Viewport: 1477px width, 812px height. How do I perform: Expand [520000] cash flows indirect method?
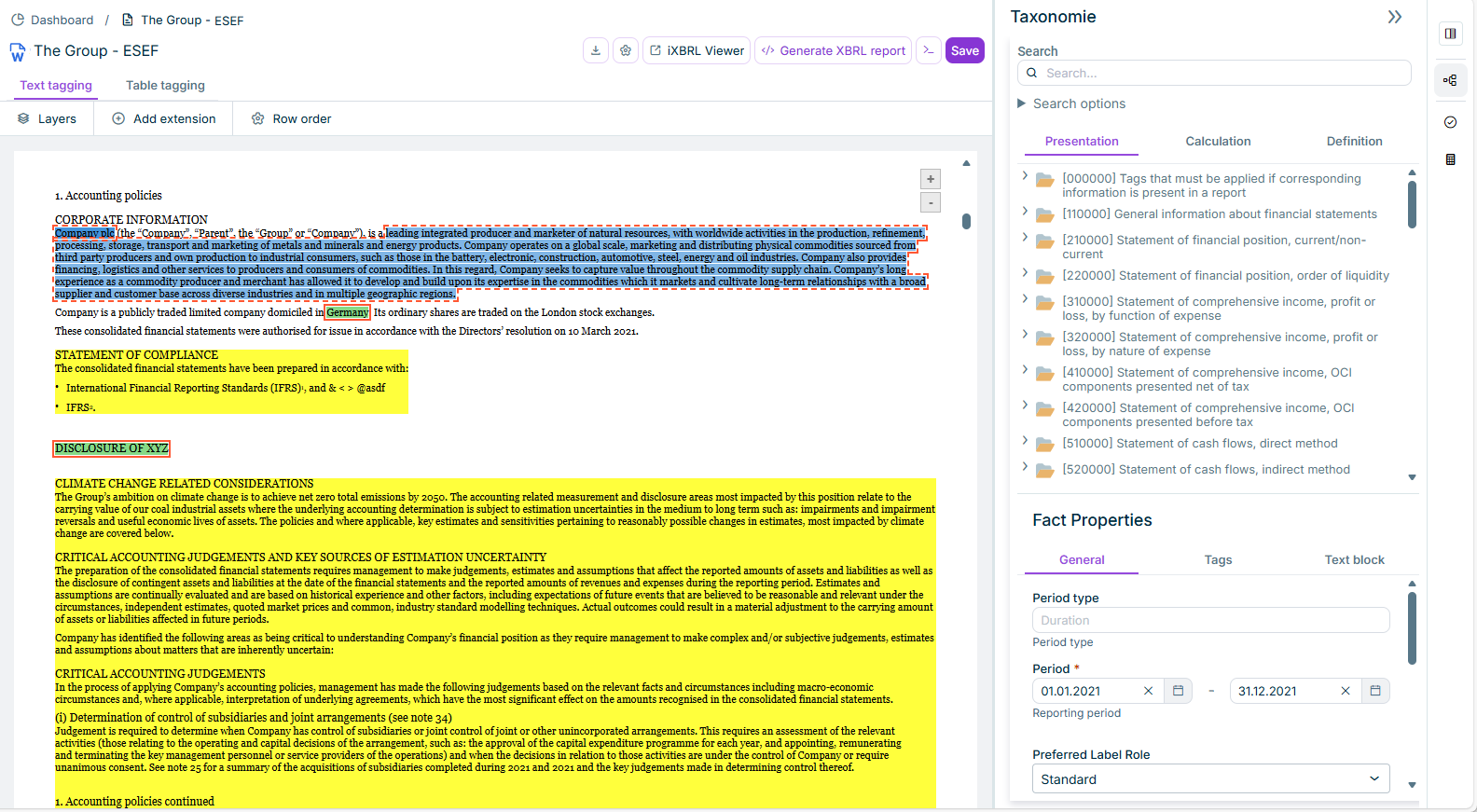1025,466
